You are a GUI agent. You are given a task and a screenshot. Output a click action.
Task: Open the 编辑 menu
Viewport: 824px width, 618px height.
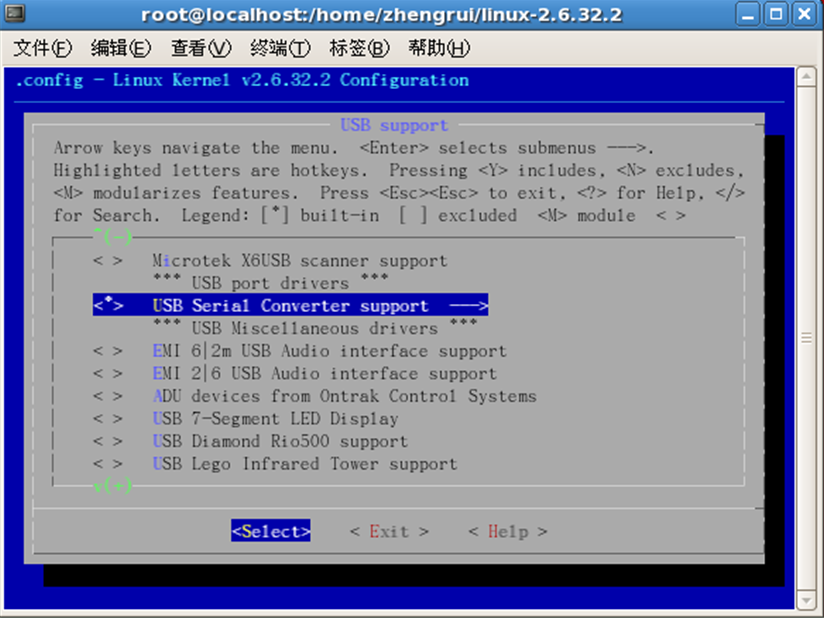(120, 47)
